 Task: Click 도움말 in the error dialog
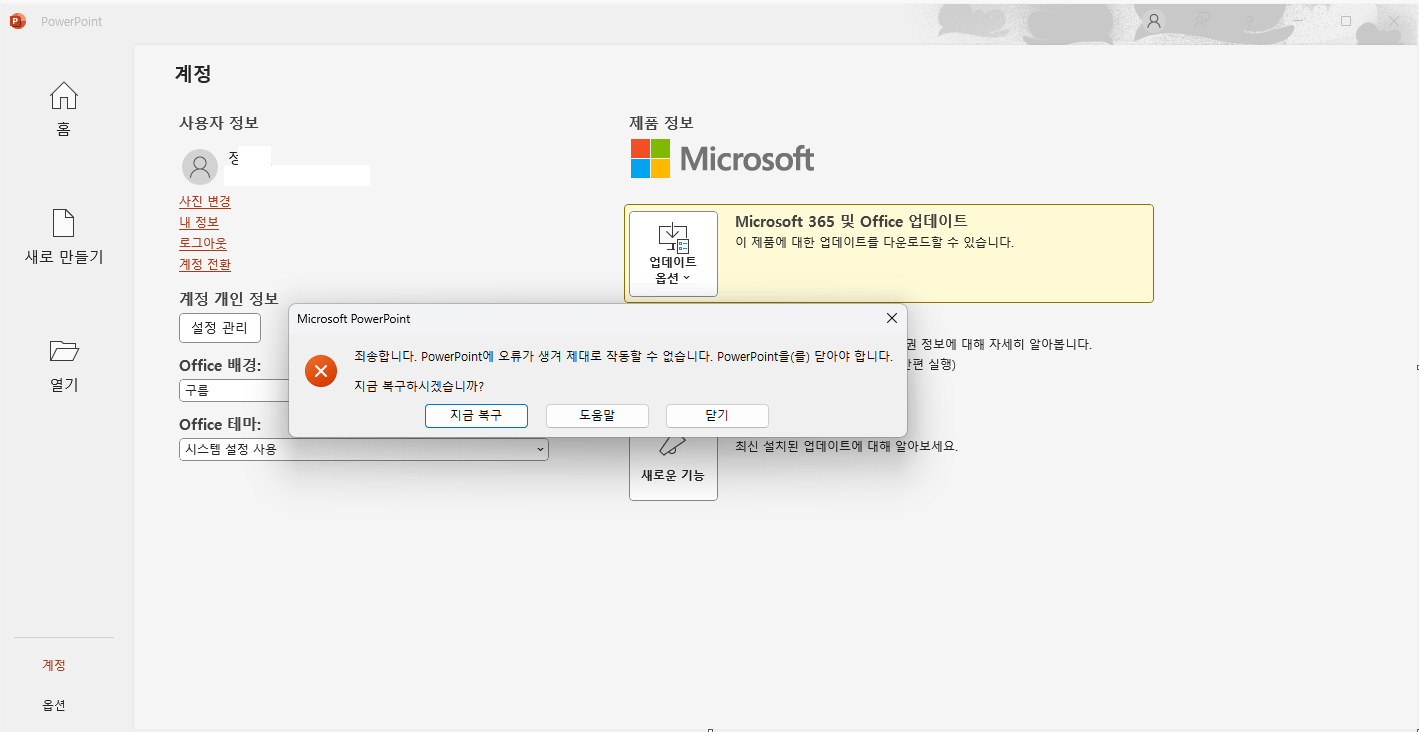pyautogui.click(x=597, y=416)
